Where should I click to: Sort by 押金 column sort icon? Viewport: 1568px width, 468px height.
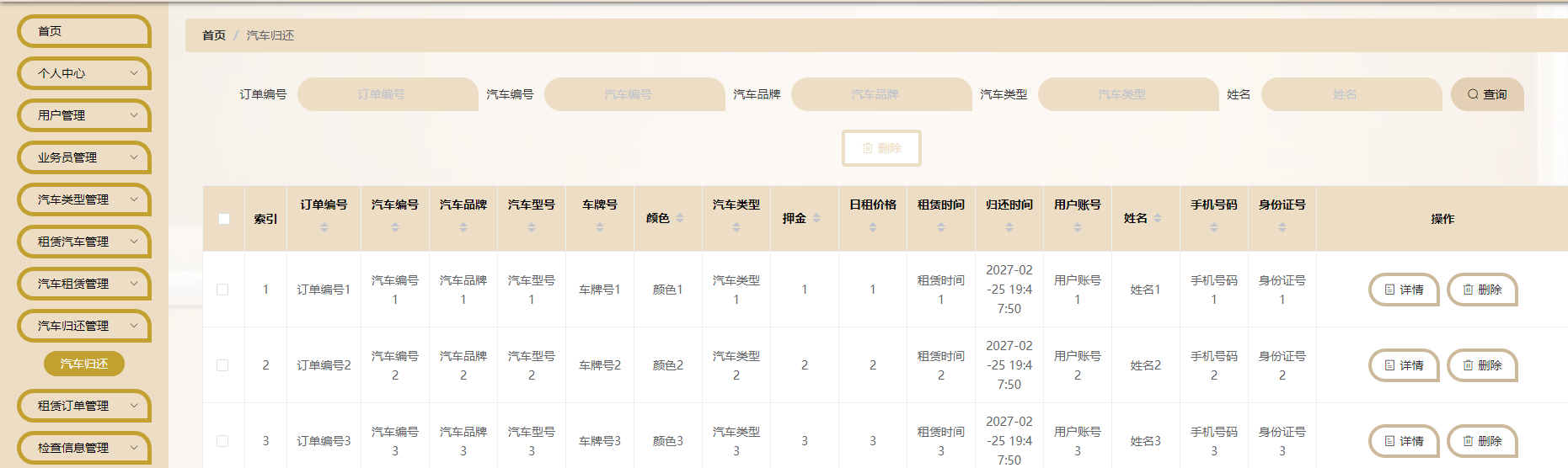(x=816, y=218)
